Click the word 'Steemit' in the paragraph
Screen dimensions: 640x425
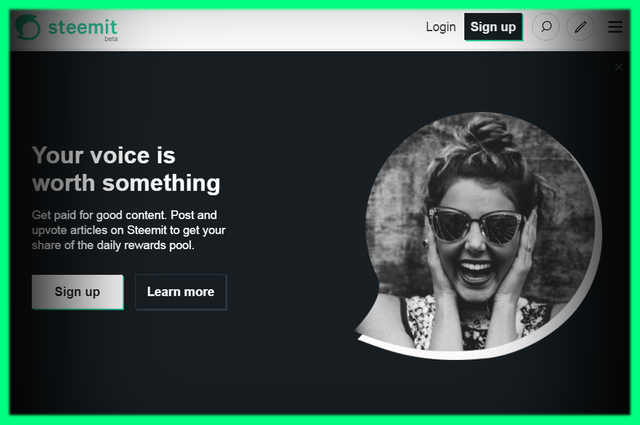pyautogui.click(x=147, y=230)
